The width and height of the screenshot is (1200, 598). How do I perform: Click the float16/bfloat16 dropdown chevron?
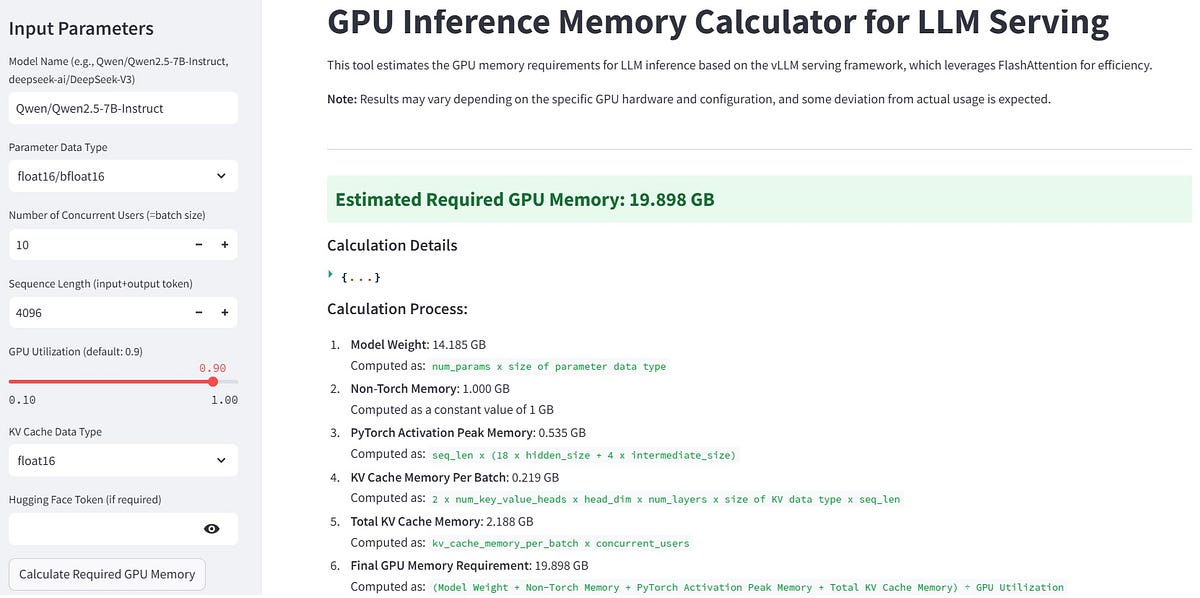coord(222,175)
